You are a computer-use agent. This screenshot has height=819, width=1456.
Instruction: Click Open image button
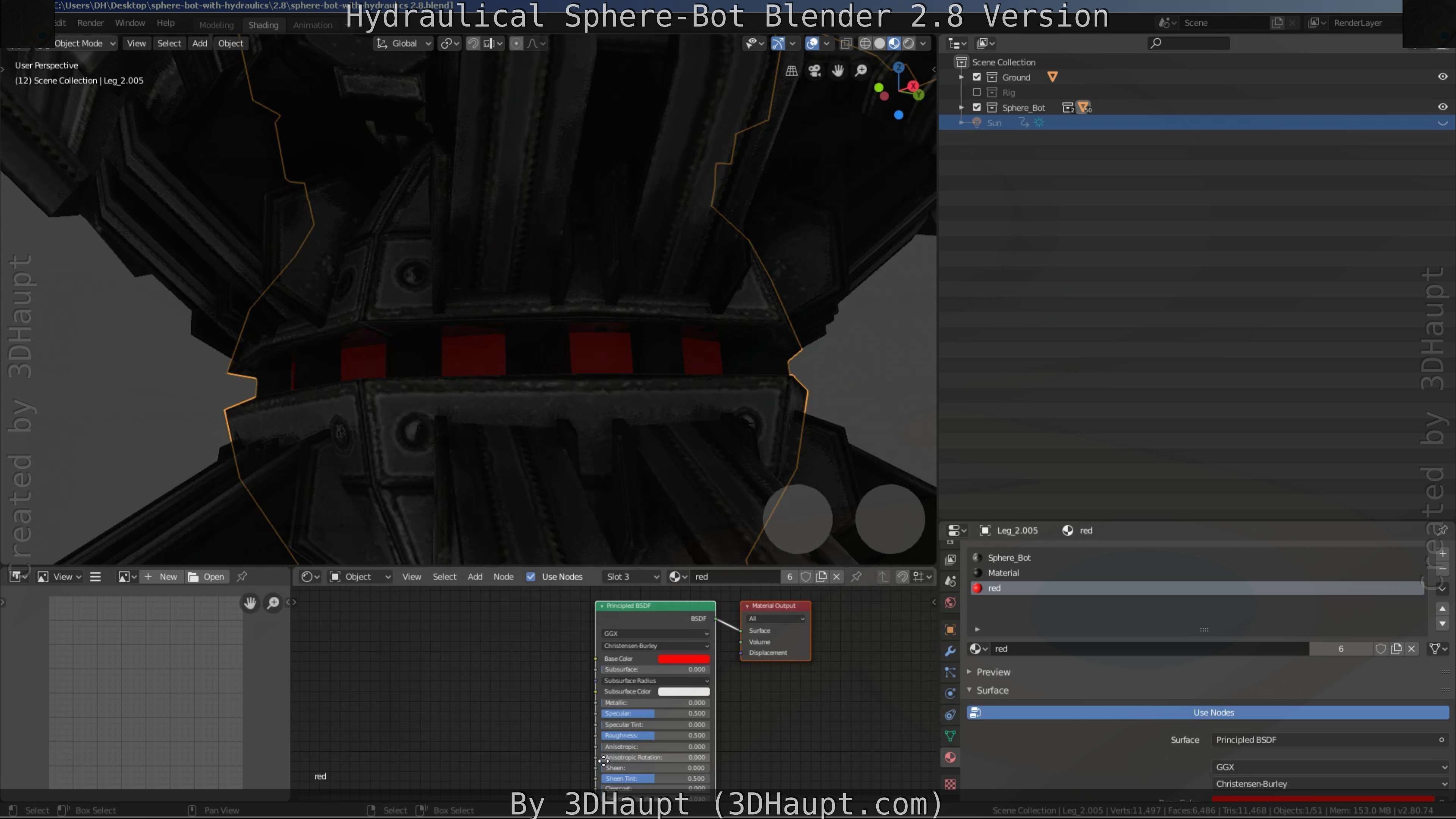206,576
